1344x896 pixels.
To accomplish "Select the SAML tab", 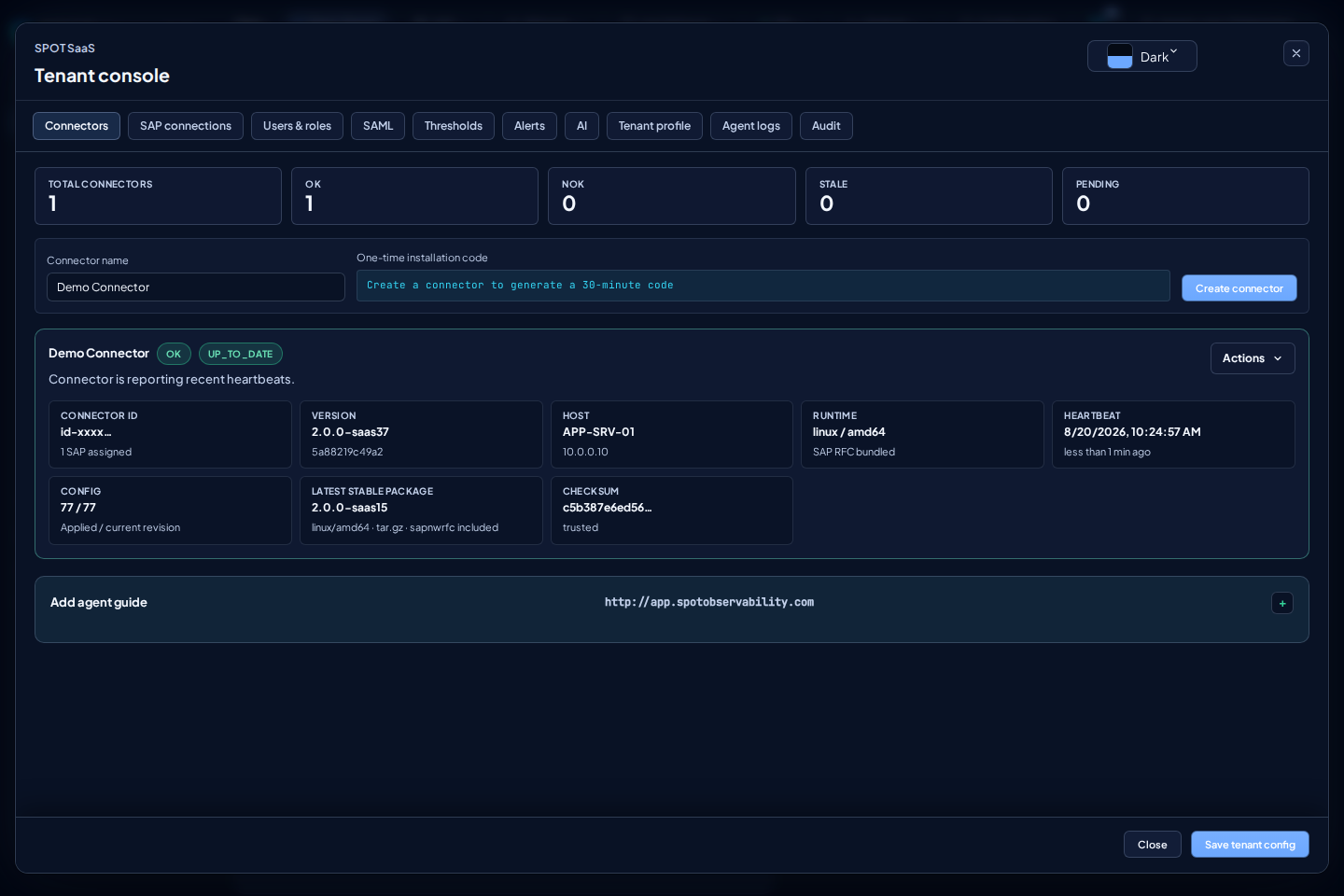I will [378, 126].
